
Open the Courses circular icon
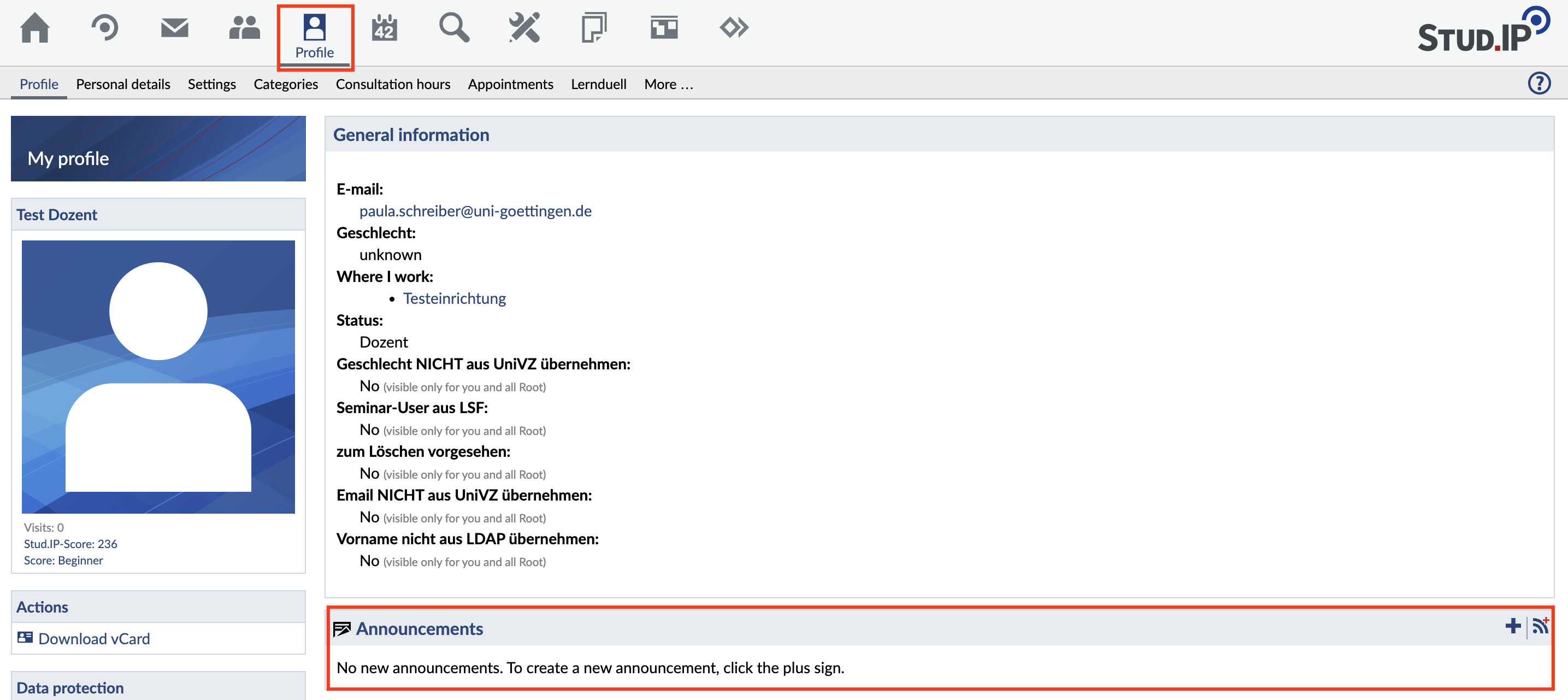(x=105, y=28)
